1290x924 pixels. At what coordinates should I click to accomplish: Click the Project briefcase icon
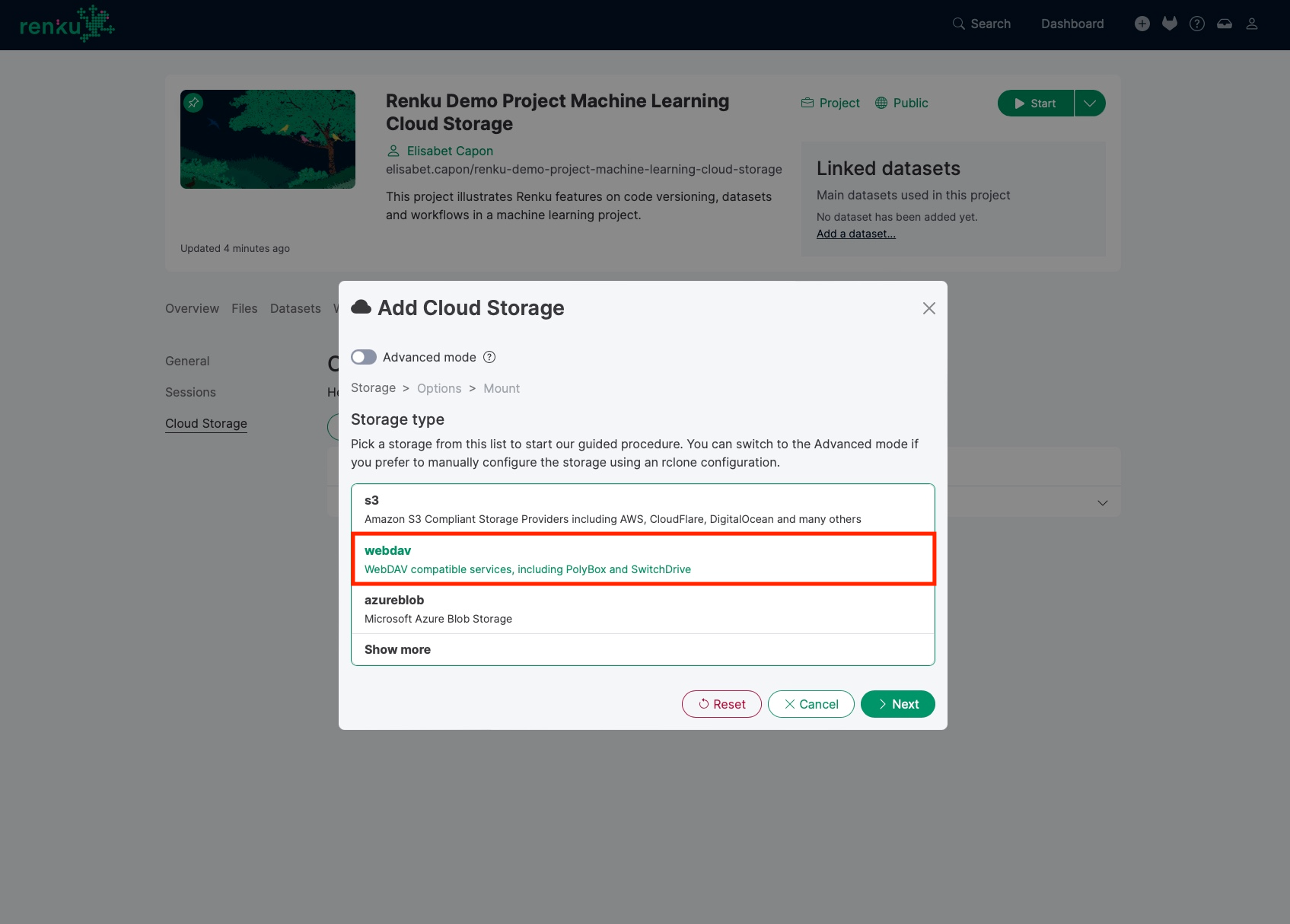(x=807, y=103)
